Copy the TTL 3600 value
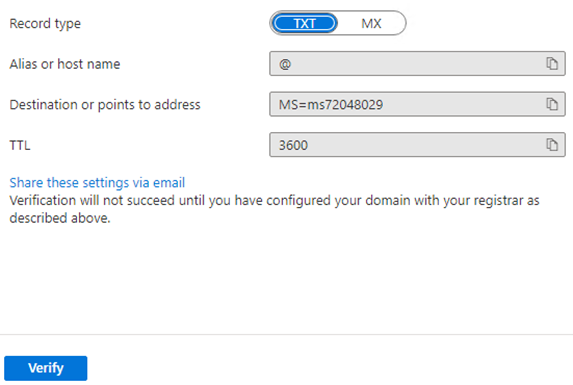 pyautogui.click(x=552, y=145)
